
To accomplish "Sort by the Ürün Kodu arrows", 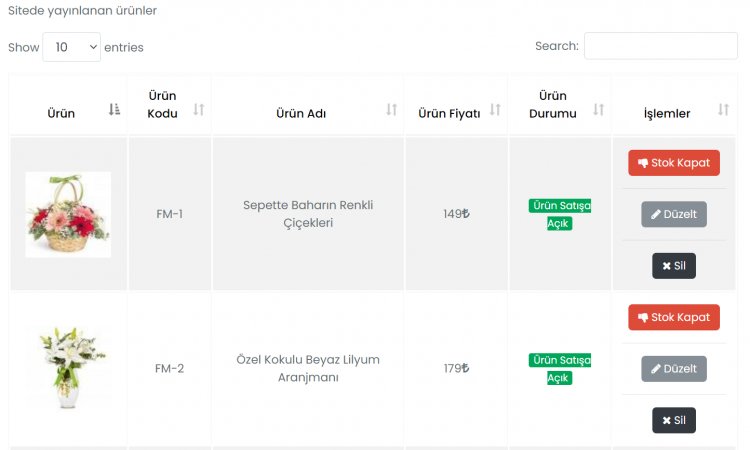I will (199, 110).
